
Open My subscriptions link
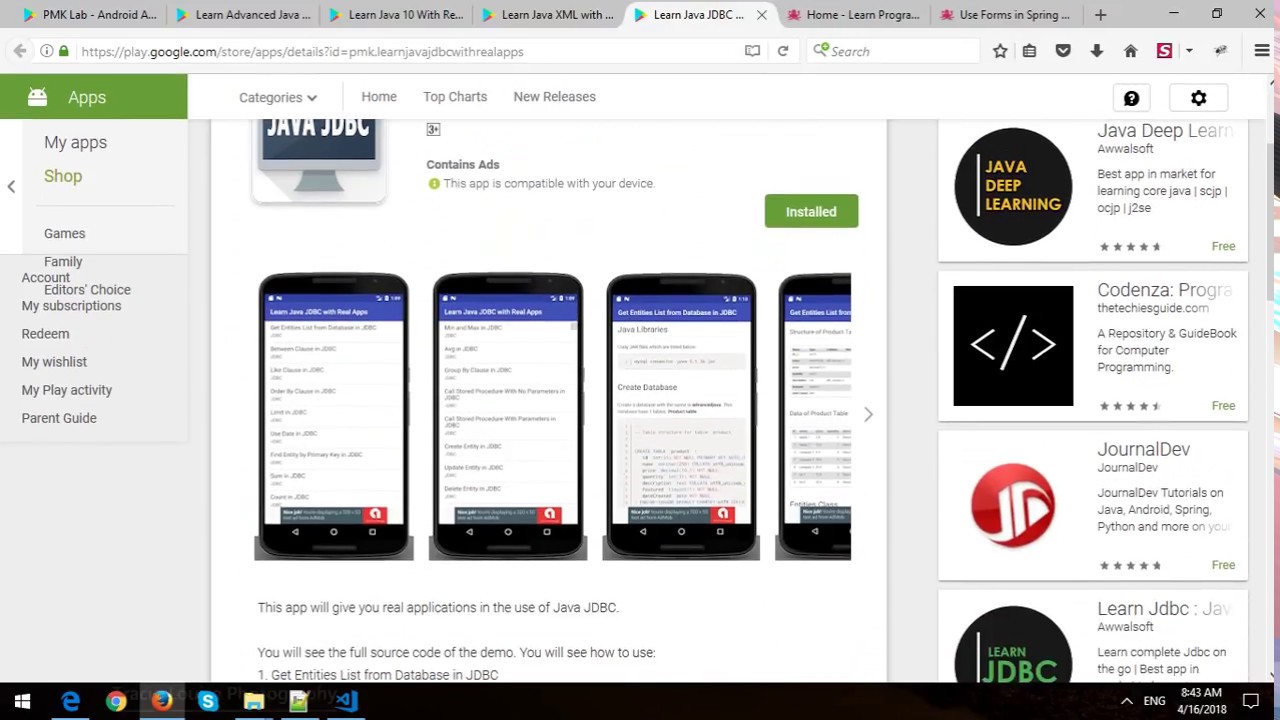click(71, 306)
